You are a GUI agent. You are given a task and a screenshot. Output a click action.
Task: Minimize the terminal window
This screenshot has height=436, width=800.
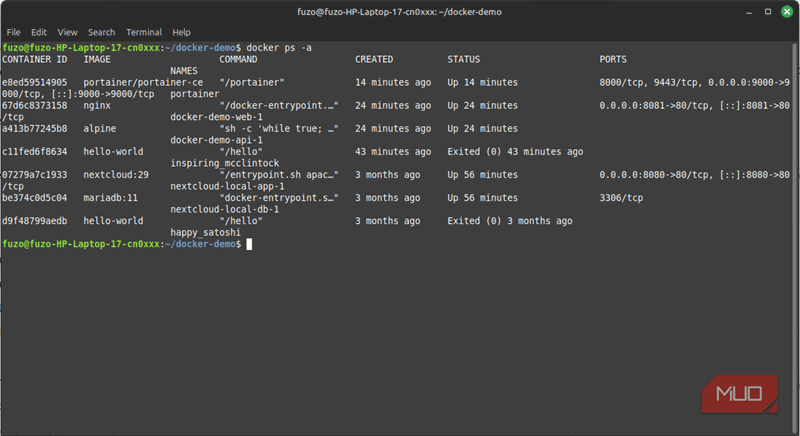click(x=745, y=11)
